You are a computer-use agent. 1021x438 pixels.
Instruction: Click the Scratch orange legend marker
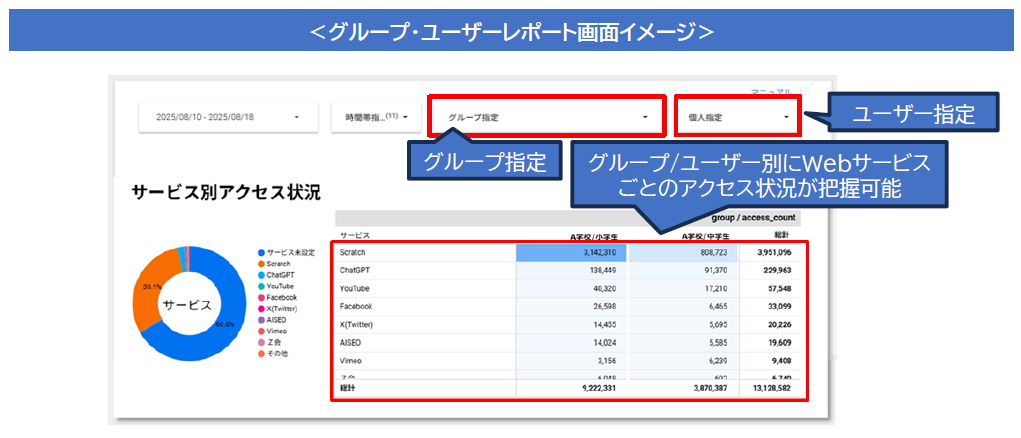[x=261, y=264]
